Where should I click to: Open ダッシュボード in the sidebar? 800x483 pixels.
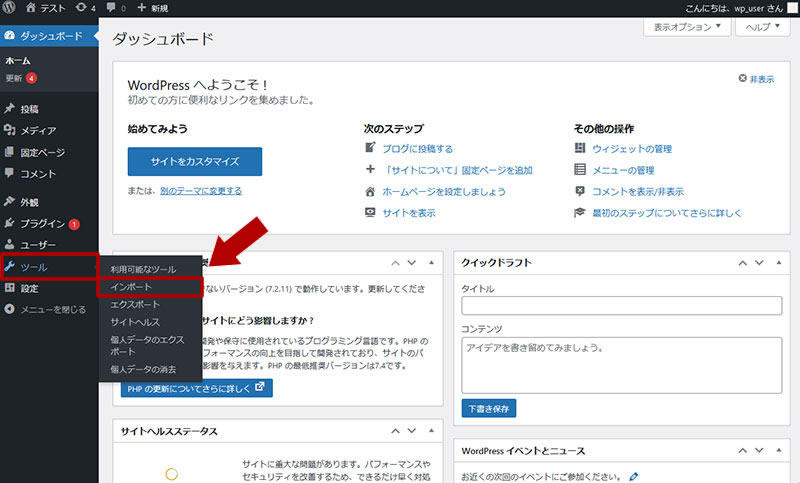(x=49, y=36)
